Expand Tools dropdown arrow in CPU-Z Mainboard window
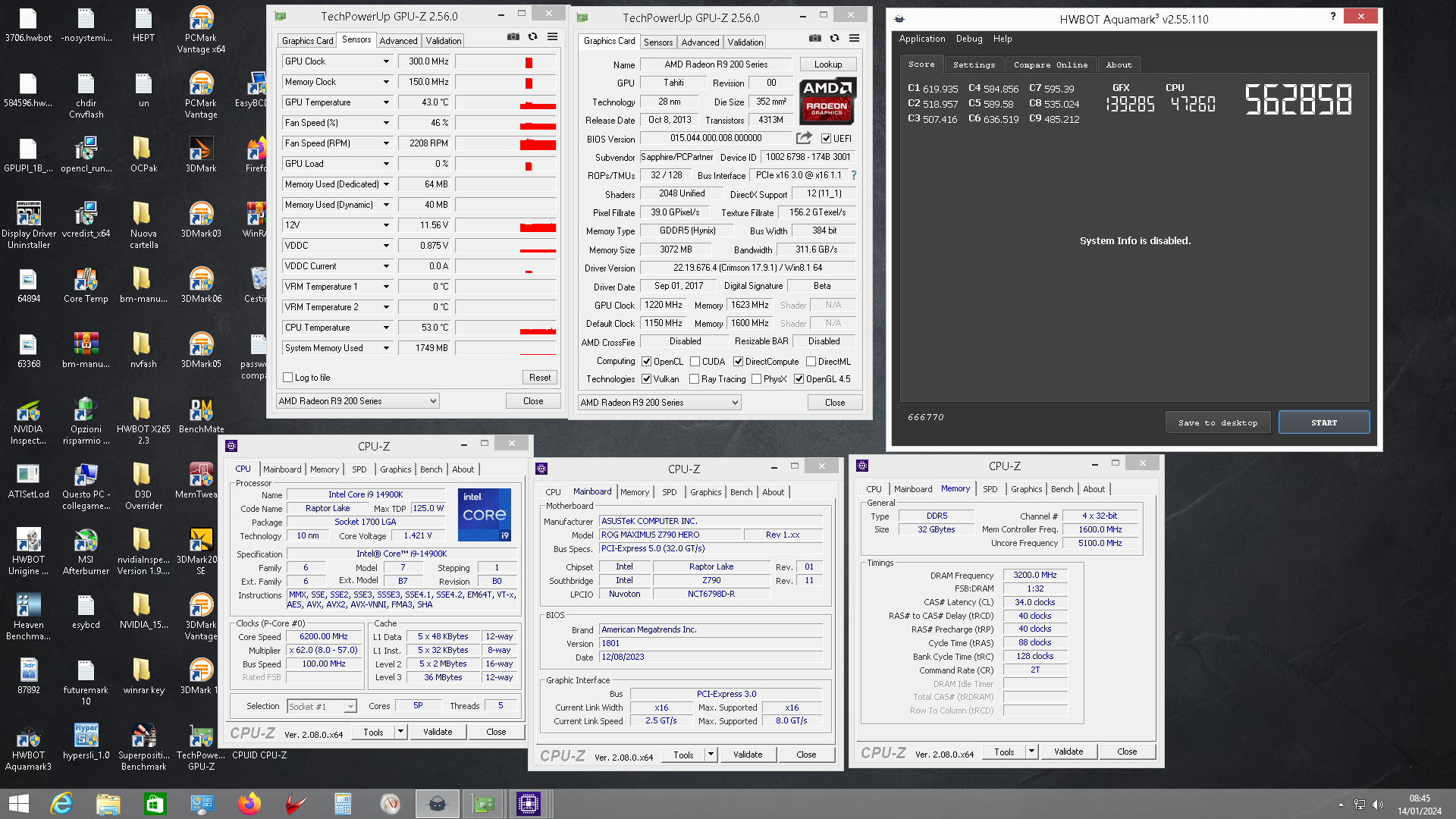The height and width of the screenshot is (819, 1456). point(711,755)
